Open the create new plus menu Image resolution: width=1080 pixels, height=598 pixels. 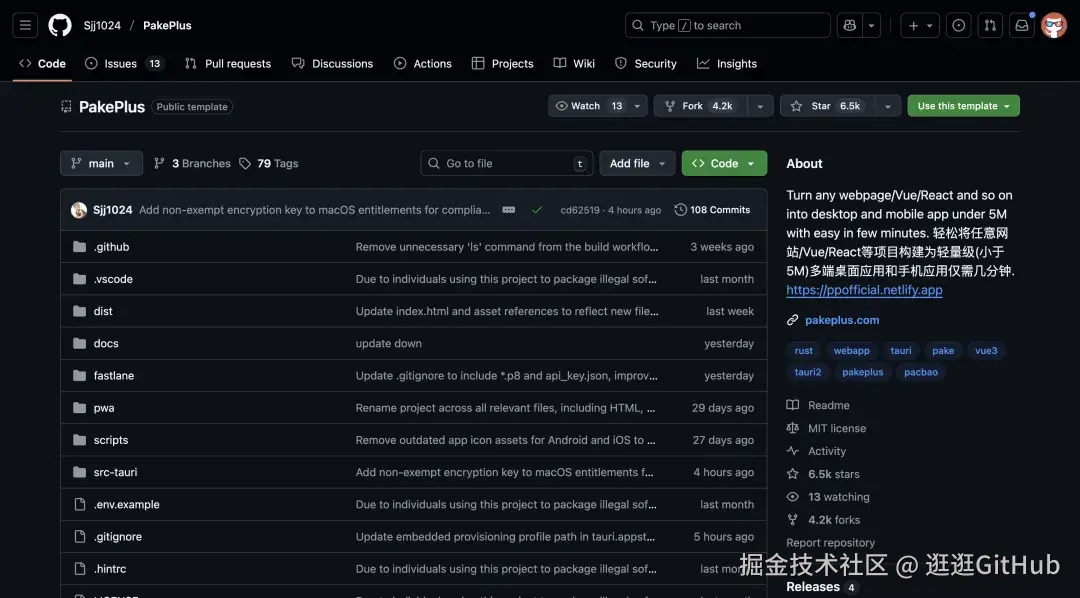[x=920, y=25]
